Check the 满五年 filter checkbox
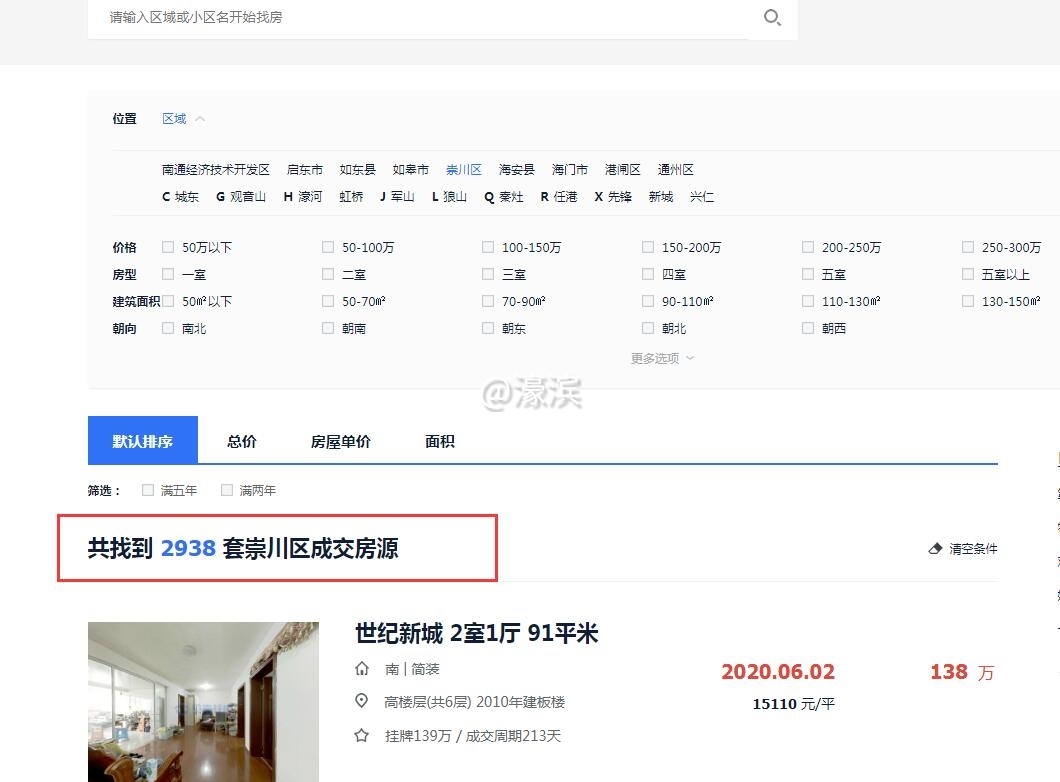 click(147, 490)
